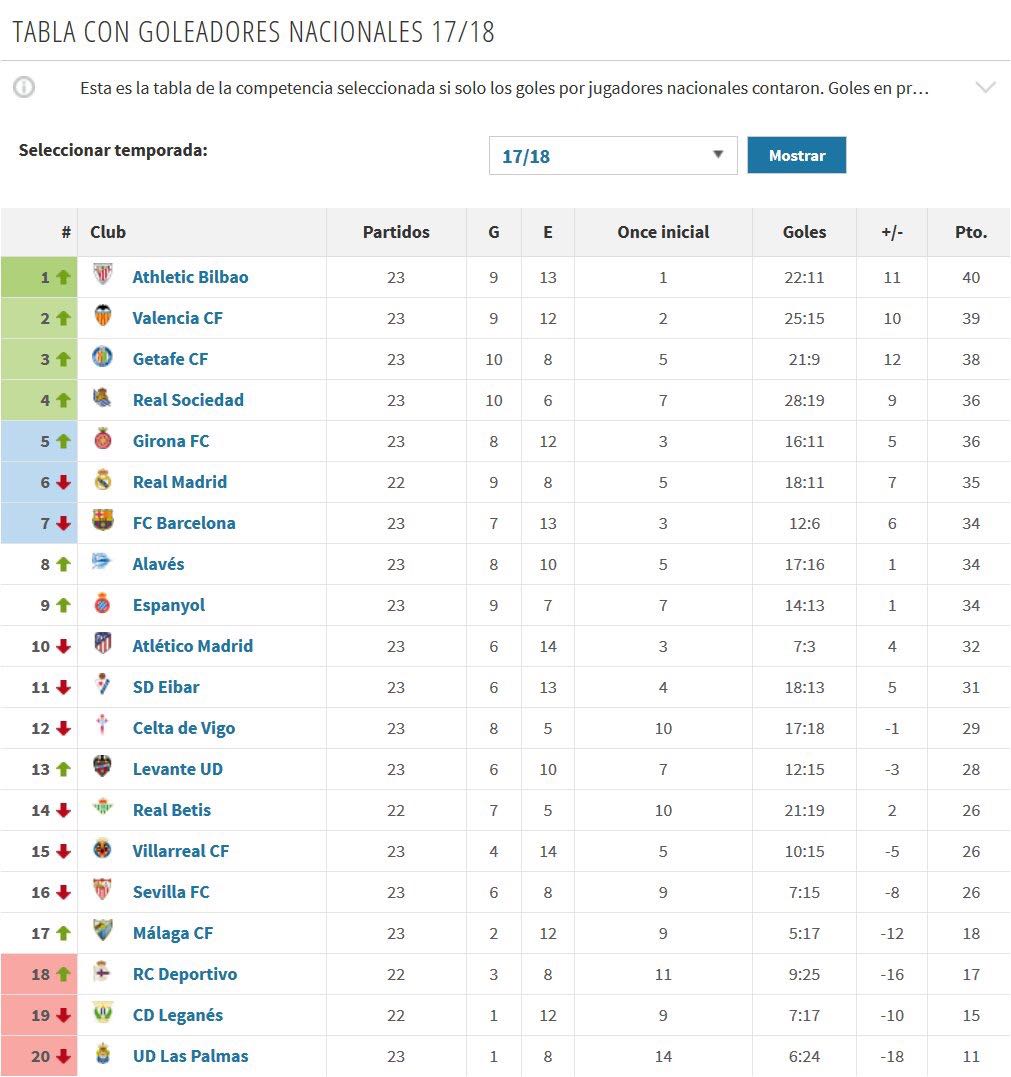Click the Partidos column header

point(396,232)
